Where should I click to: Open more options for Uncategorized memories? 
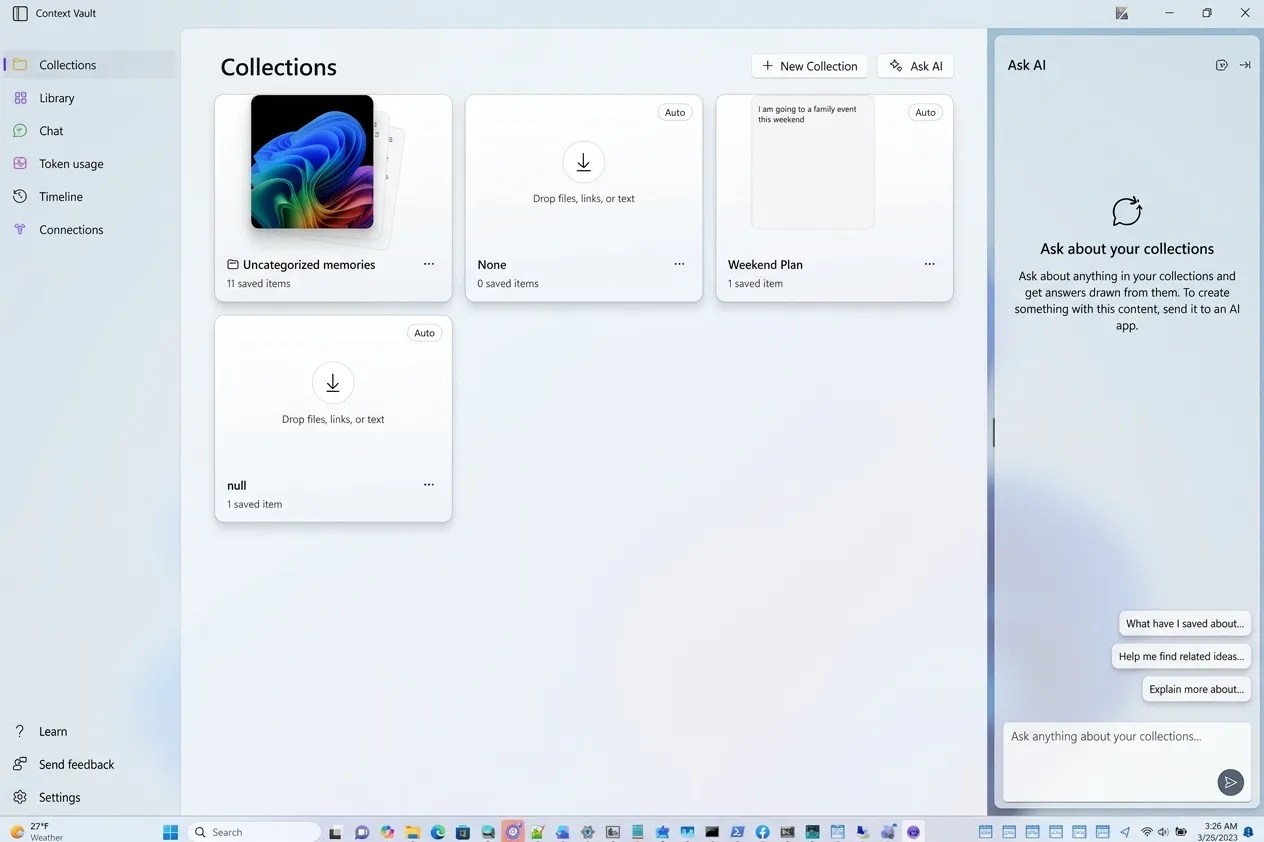429,264
